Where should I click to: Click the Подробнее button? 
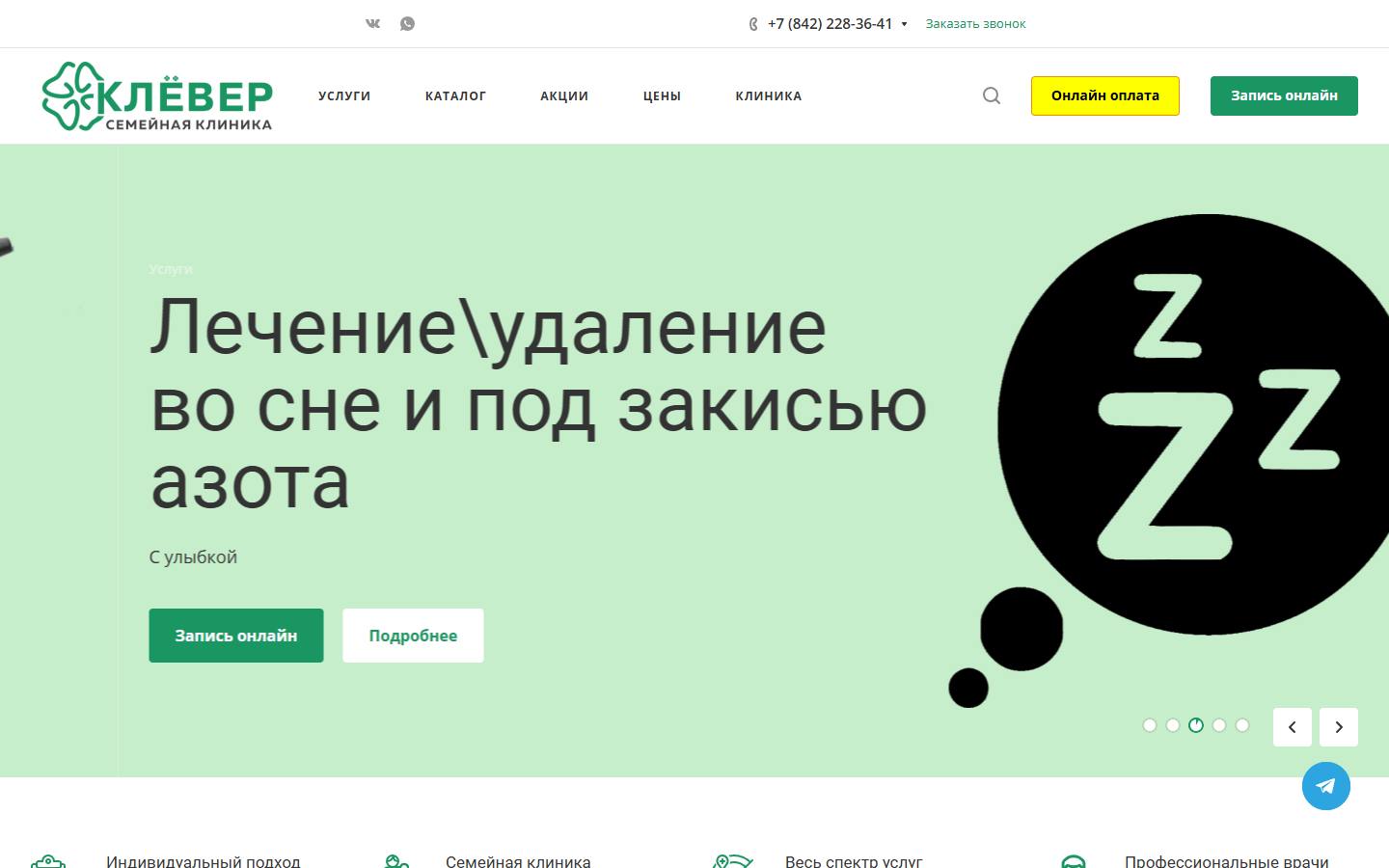[413, 636]
